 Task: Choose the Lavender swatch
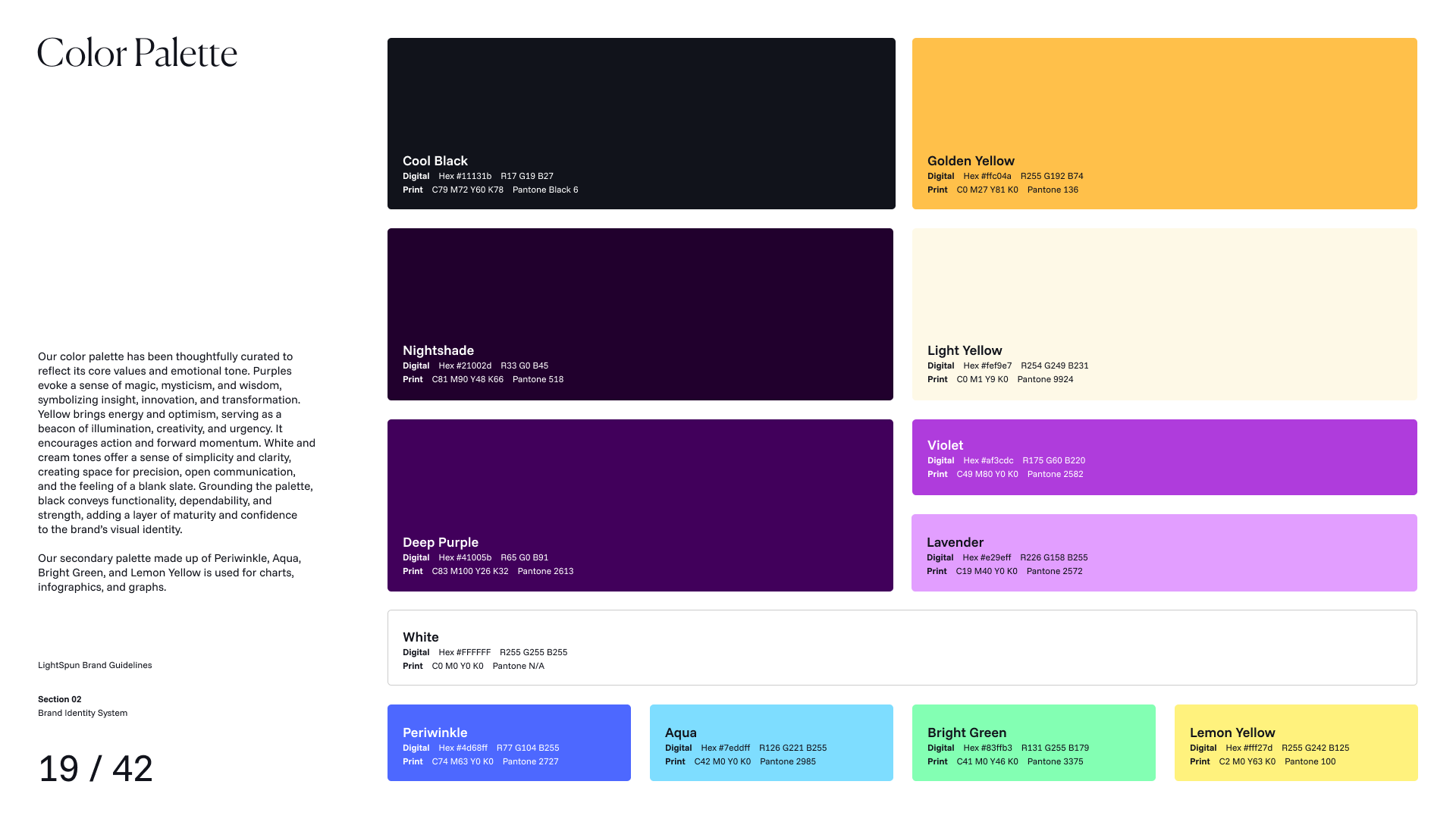(1164, 553)
